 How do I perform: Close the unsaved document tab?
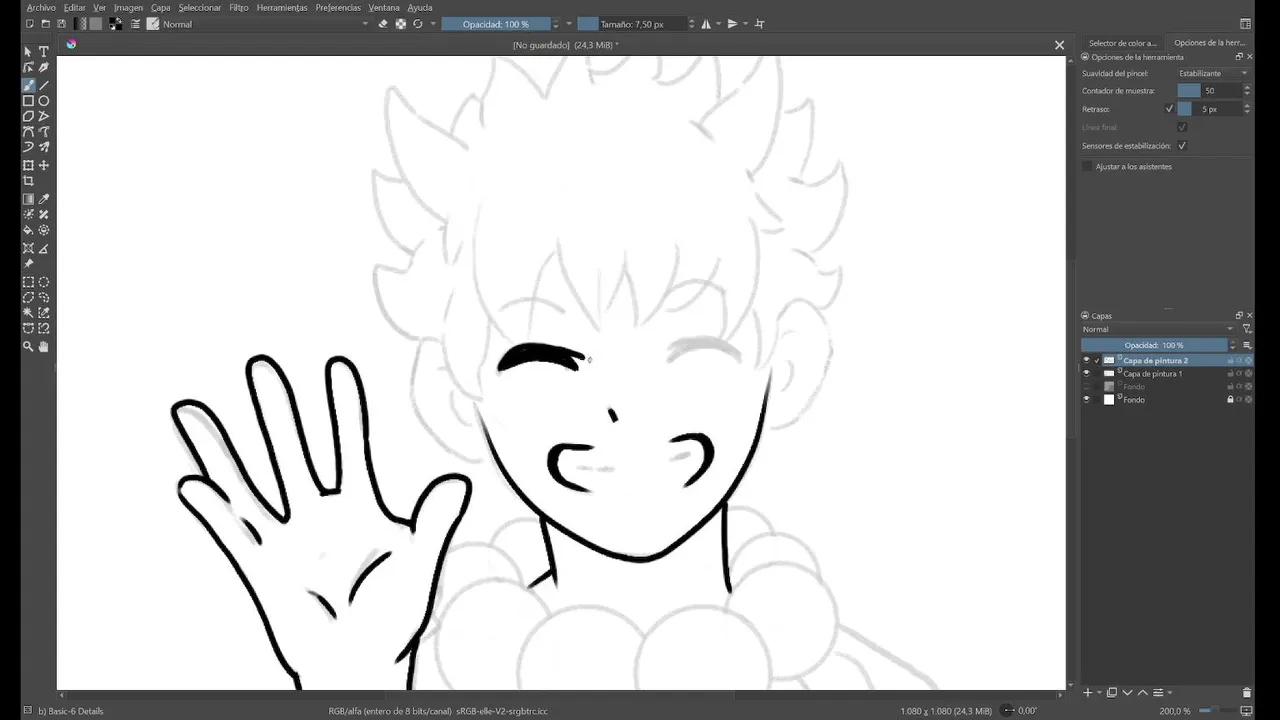point(1059,45)
